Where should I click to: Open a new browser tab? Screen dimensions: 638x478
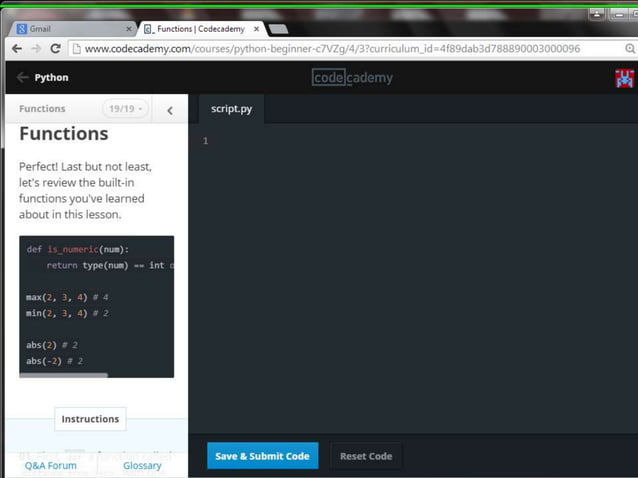(x=278, y=29)
